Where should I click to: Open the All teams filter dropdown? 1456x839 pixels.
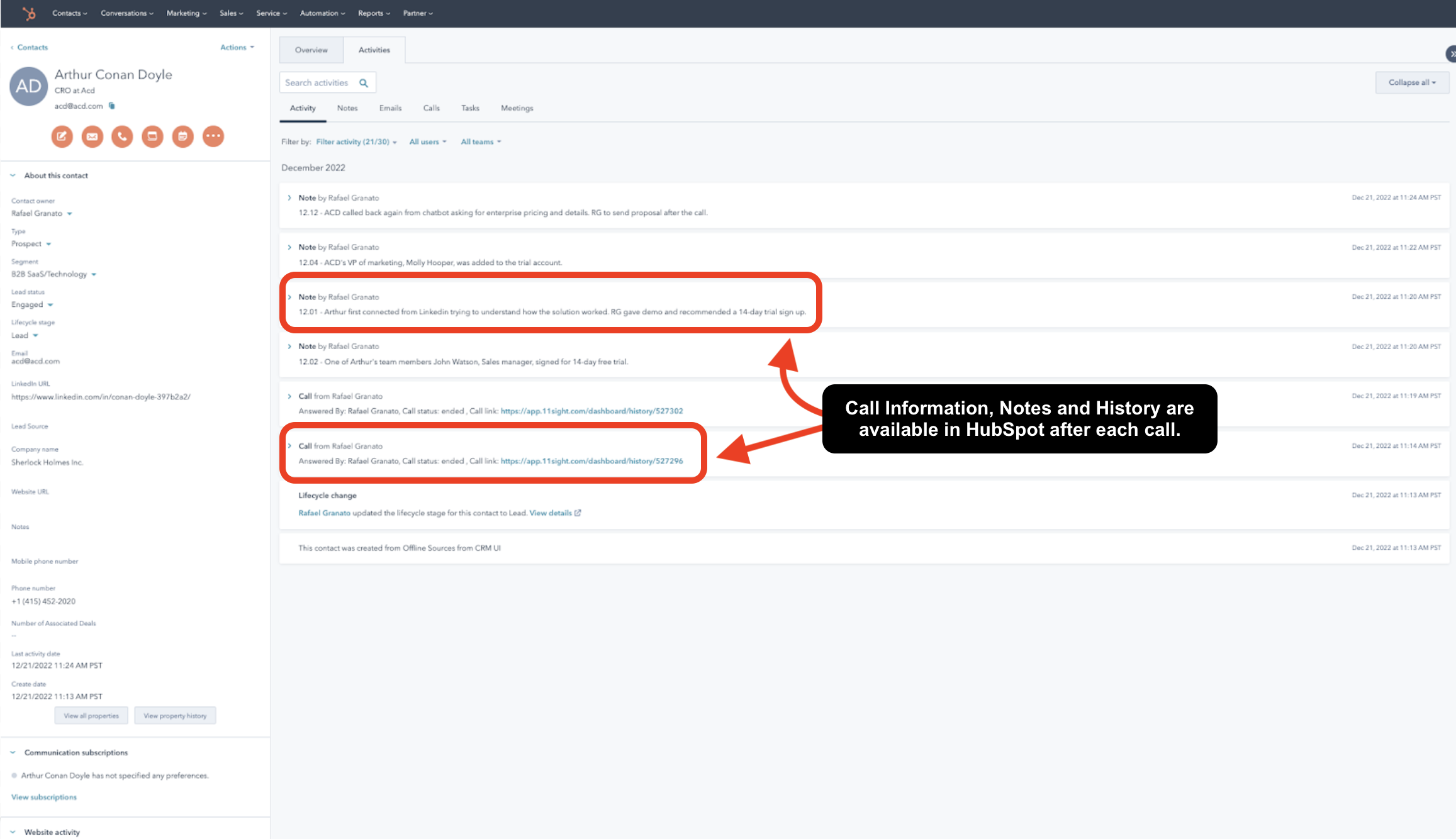[481, 142]
